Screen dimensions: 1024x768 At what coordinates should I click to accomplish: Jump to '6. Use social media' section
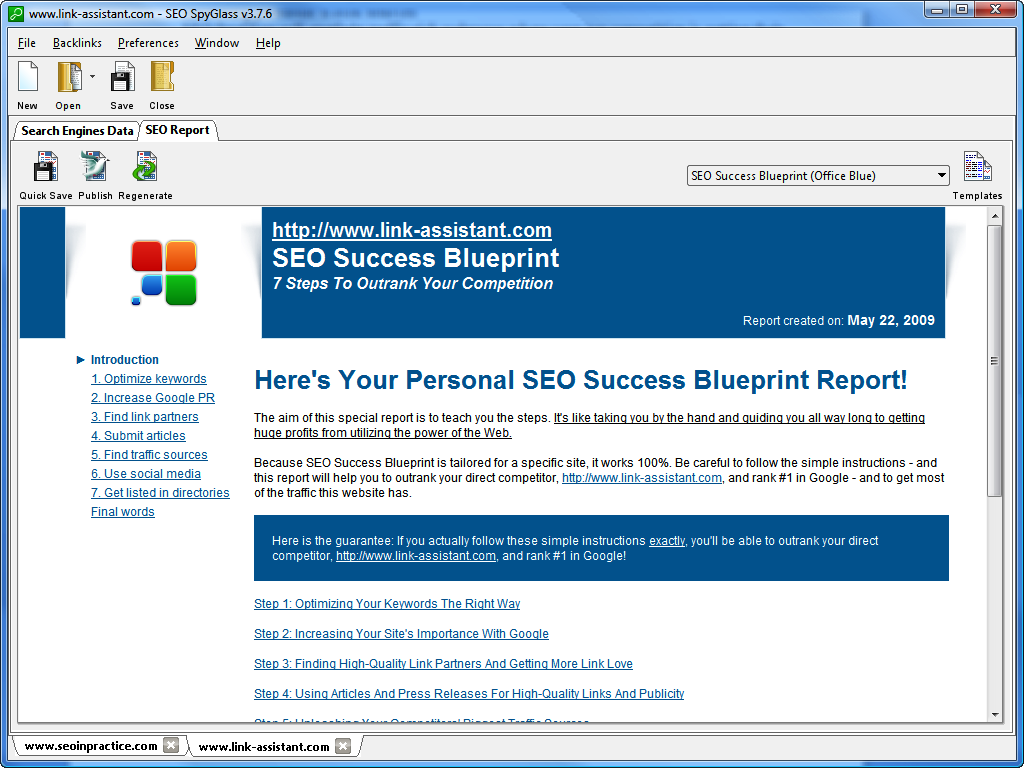(146, 473)
